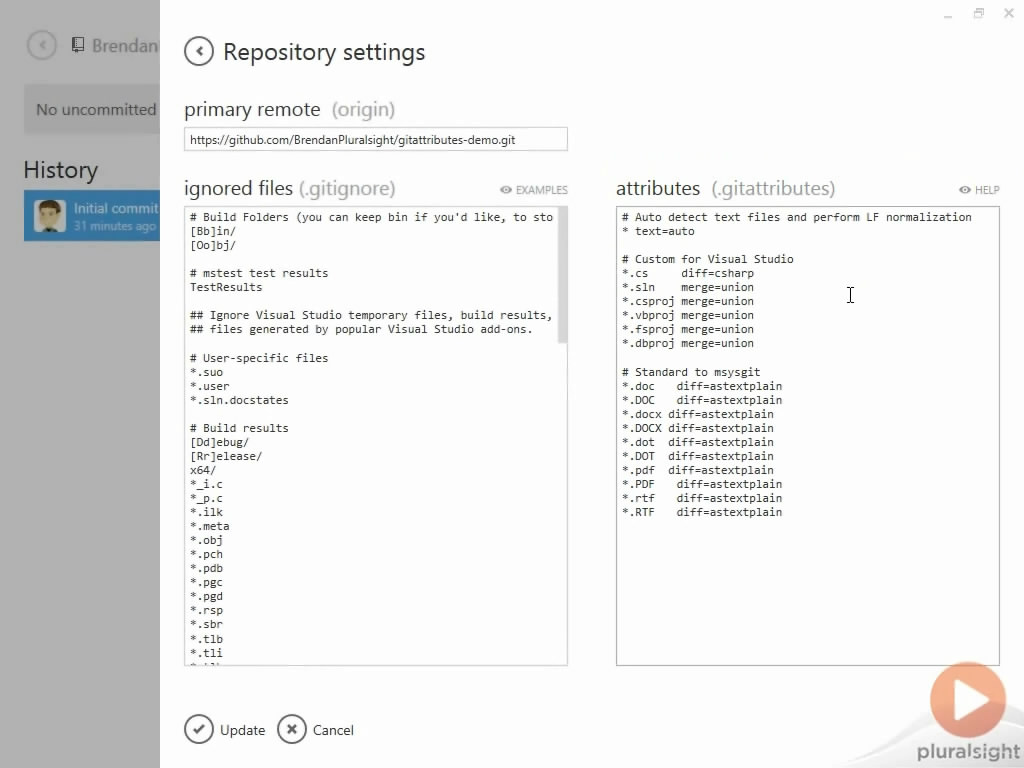Click the '*.dbproj merge=union' line
The width and height of the screenshot is (1024, 768).
coord(688,344)
